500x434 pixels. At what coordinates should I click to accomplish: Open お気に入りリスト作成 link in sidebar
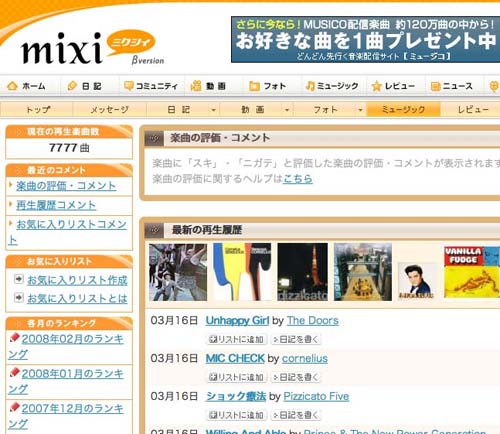click(x=77, y=280)
